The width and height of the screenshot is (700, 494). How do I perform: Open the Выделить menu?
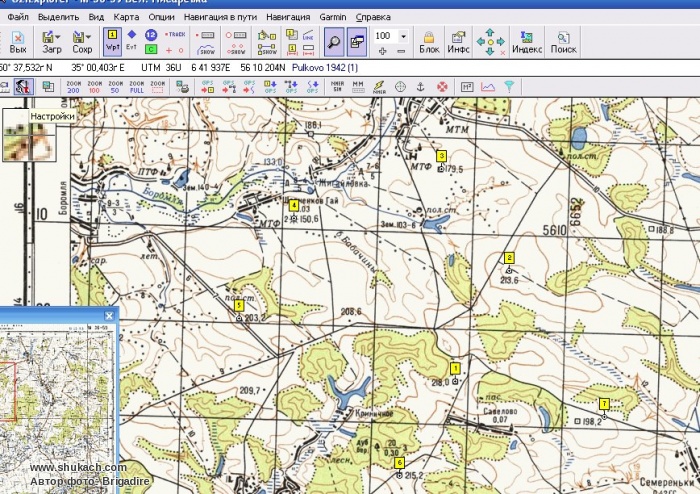(58, 17)
